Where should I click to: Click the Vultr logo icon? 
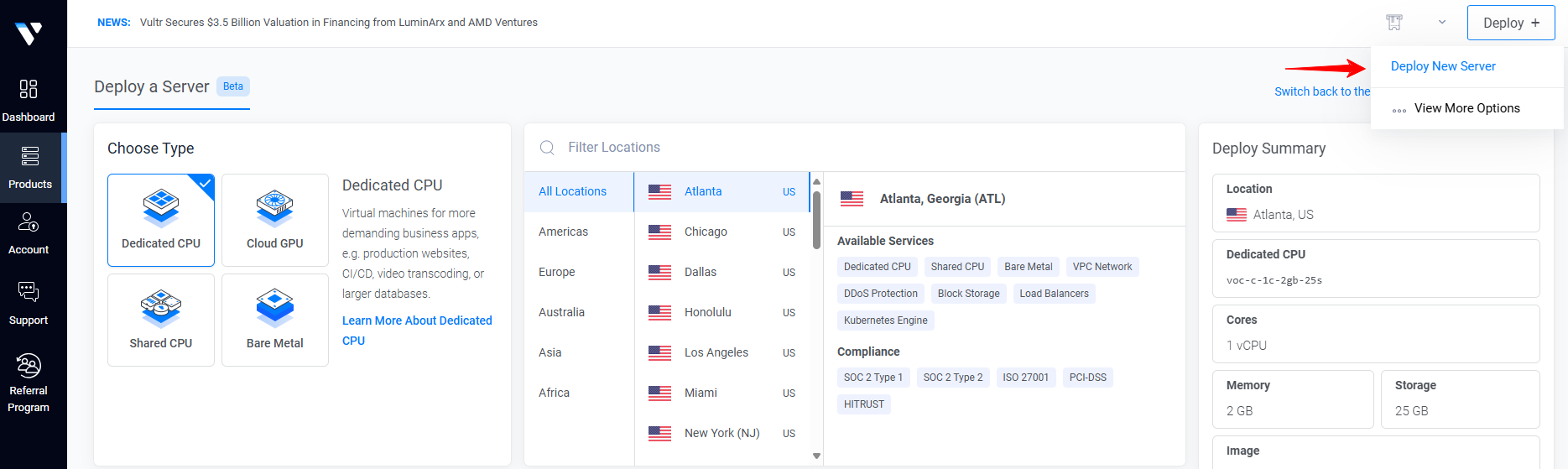pyautogui.click(x=29, y=34)
